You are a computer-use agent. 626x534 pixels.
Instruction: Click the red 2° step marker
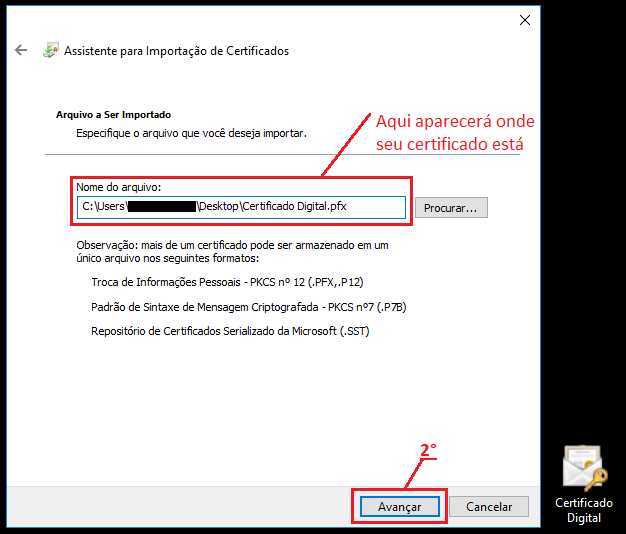(x=427, y=451)
